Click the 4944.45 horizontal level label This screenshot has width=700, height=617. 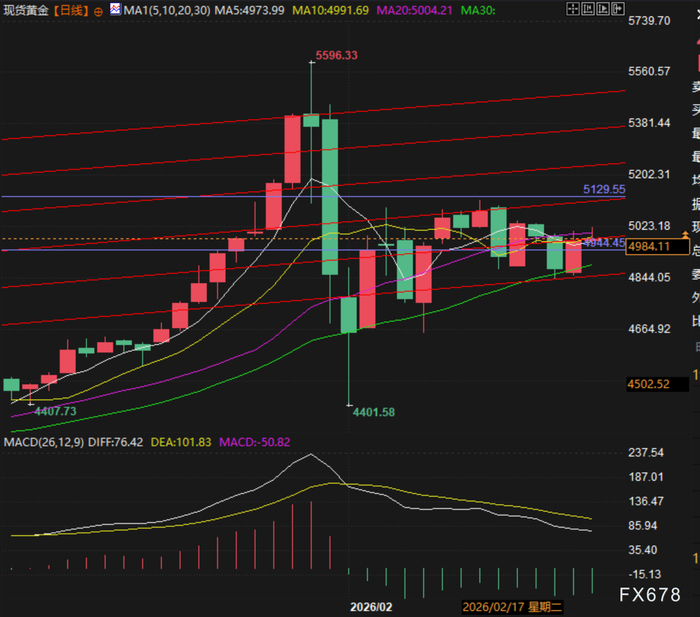(604, 243)
